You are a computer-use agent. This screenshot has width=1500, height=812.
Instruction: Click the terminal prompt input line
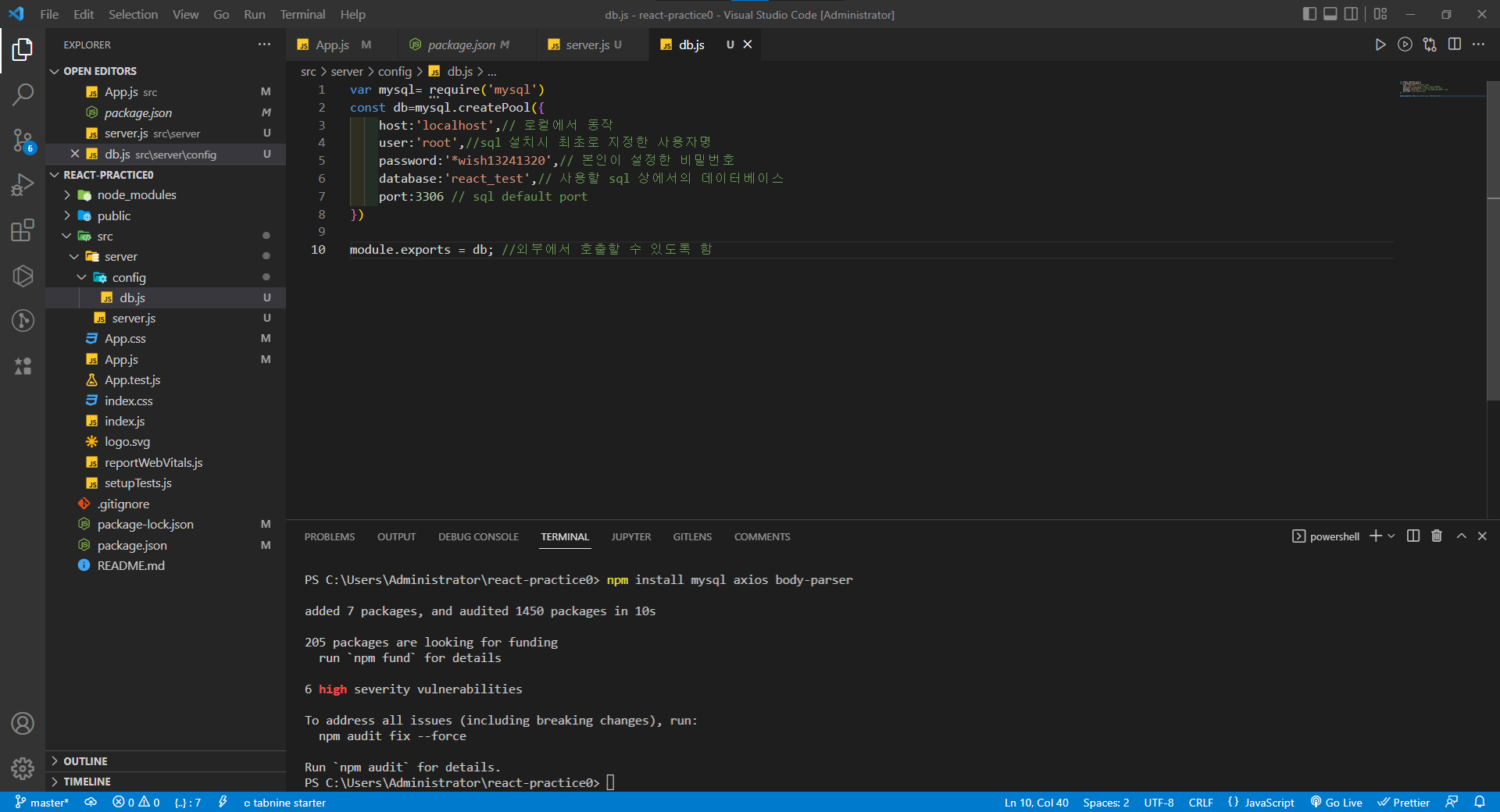pos(610,782)
